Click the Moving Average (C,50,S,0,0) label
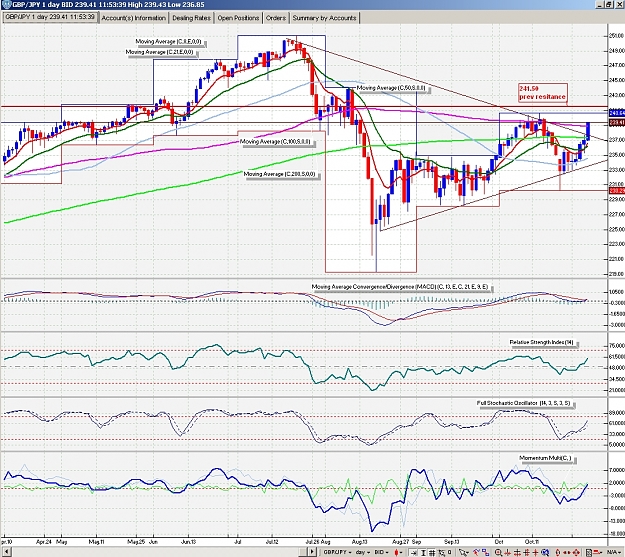Screen dimensions: 625x557 tap(391, 88)
